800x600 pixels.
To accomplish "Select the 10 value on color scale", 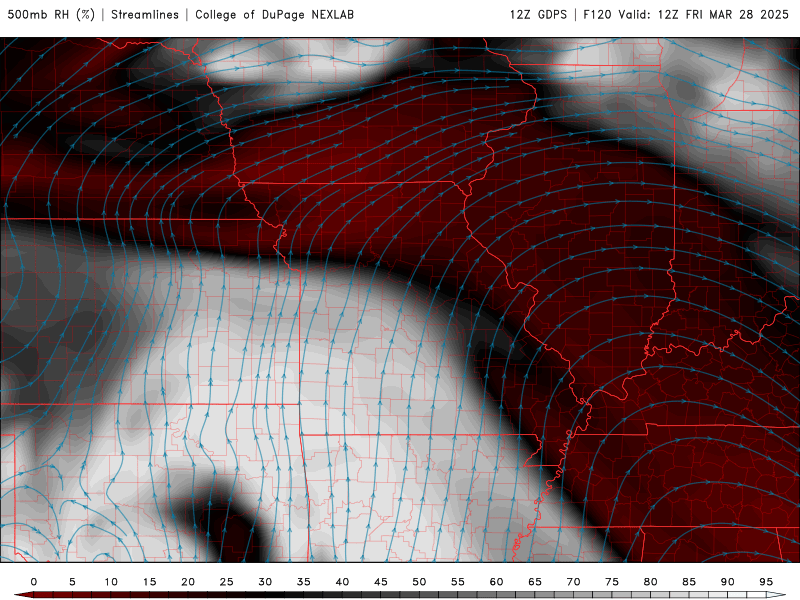I will pyautogui.click(x=111, y=582).
